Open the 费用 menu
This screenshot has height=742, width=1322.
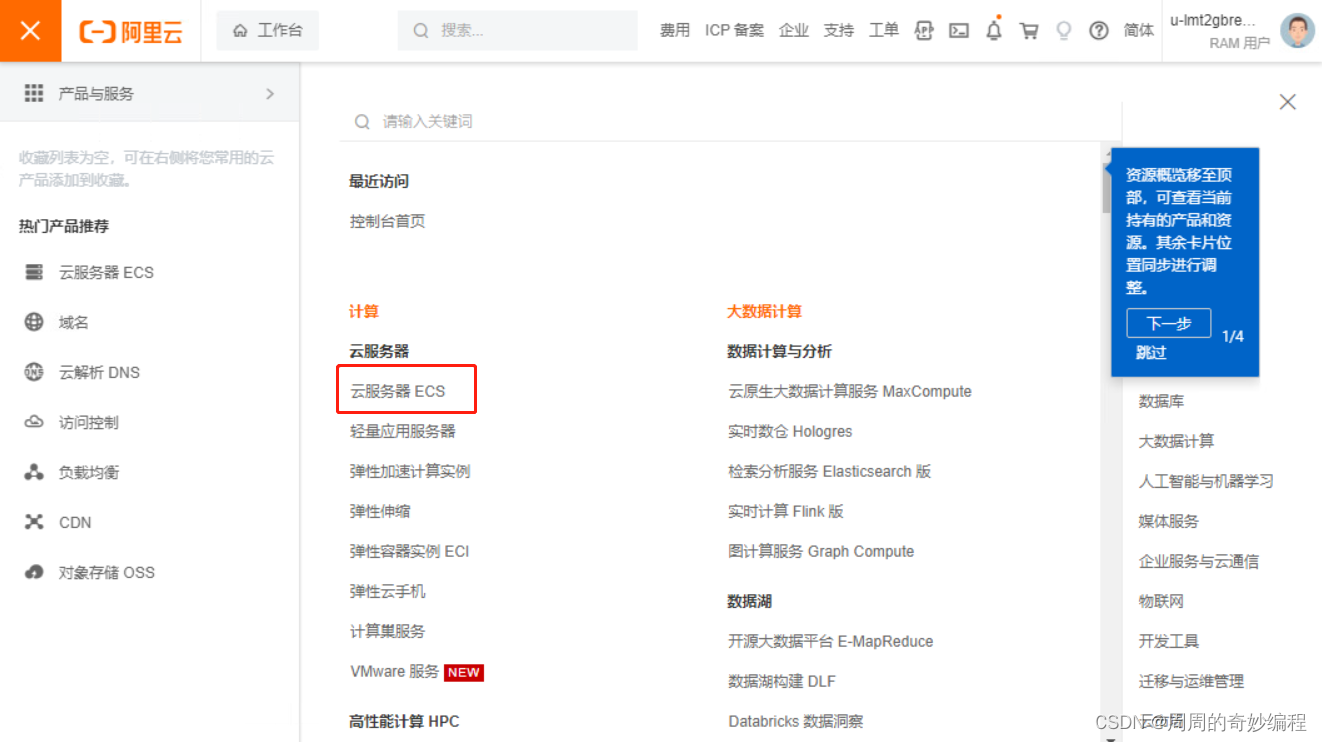[x=675, y=31]
